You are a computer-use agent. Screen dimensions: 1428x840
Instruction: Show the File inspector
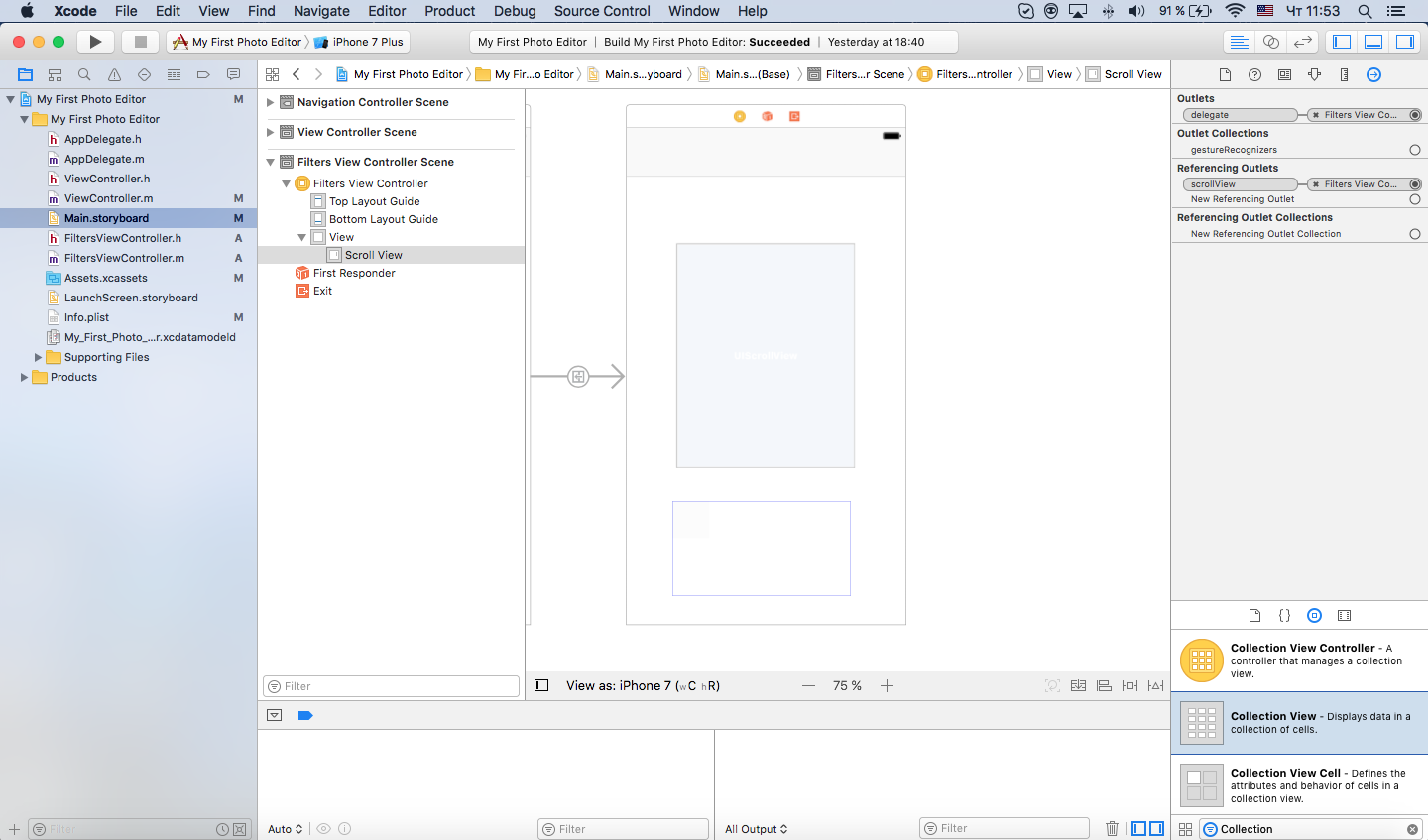1225,74
